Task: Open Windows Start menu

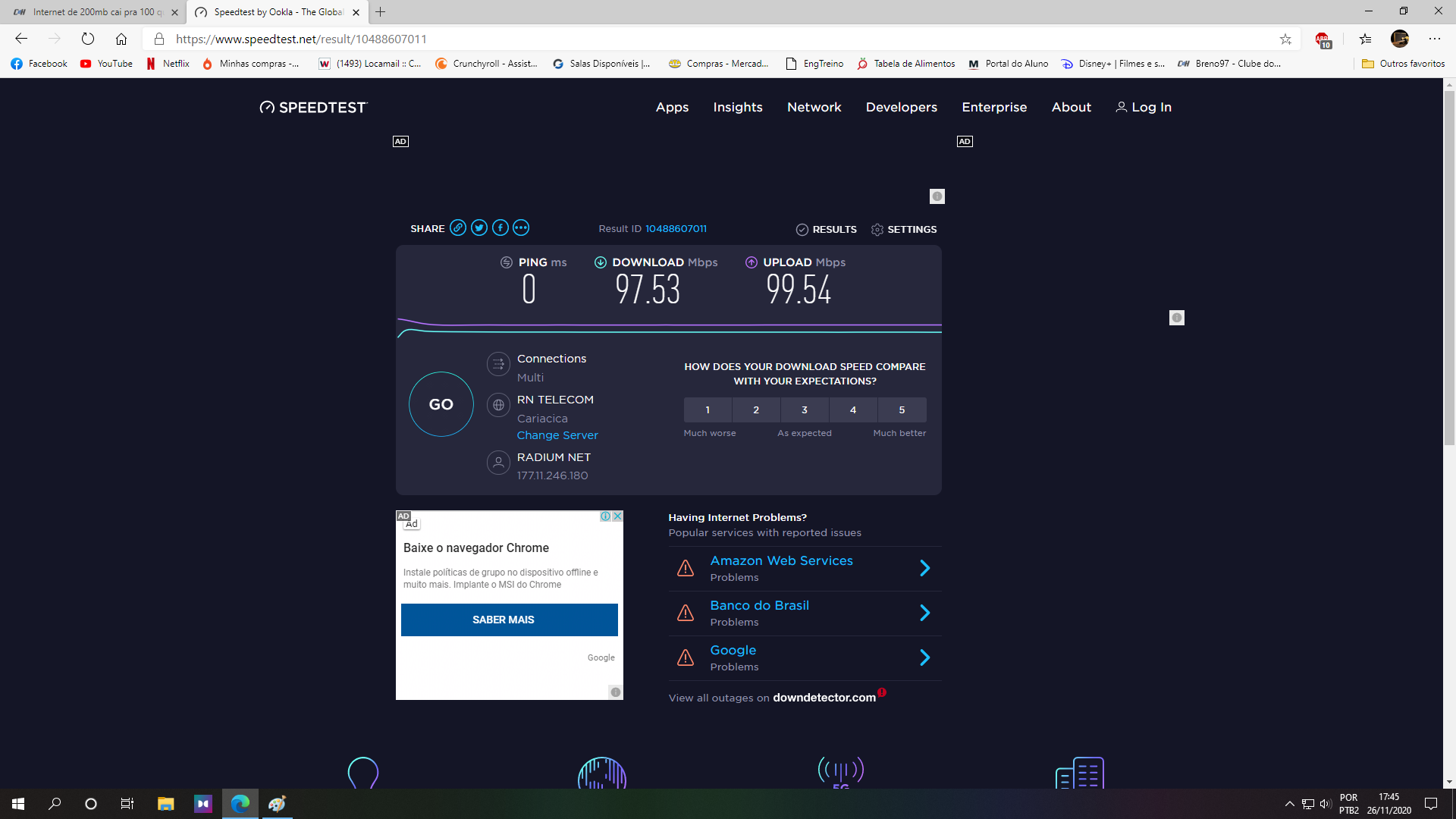Action: click(18, 804)
